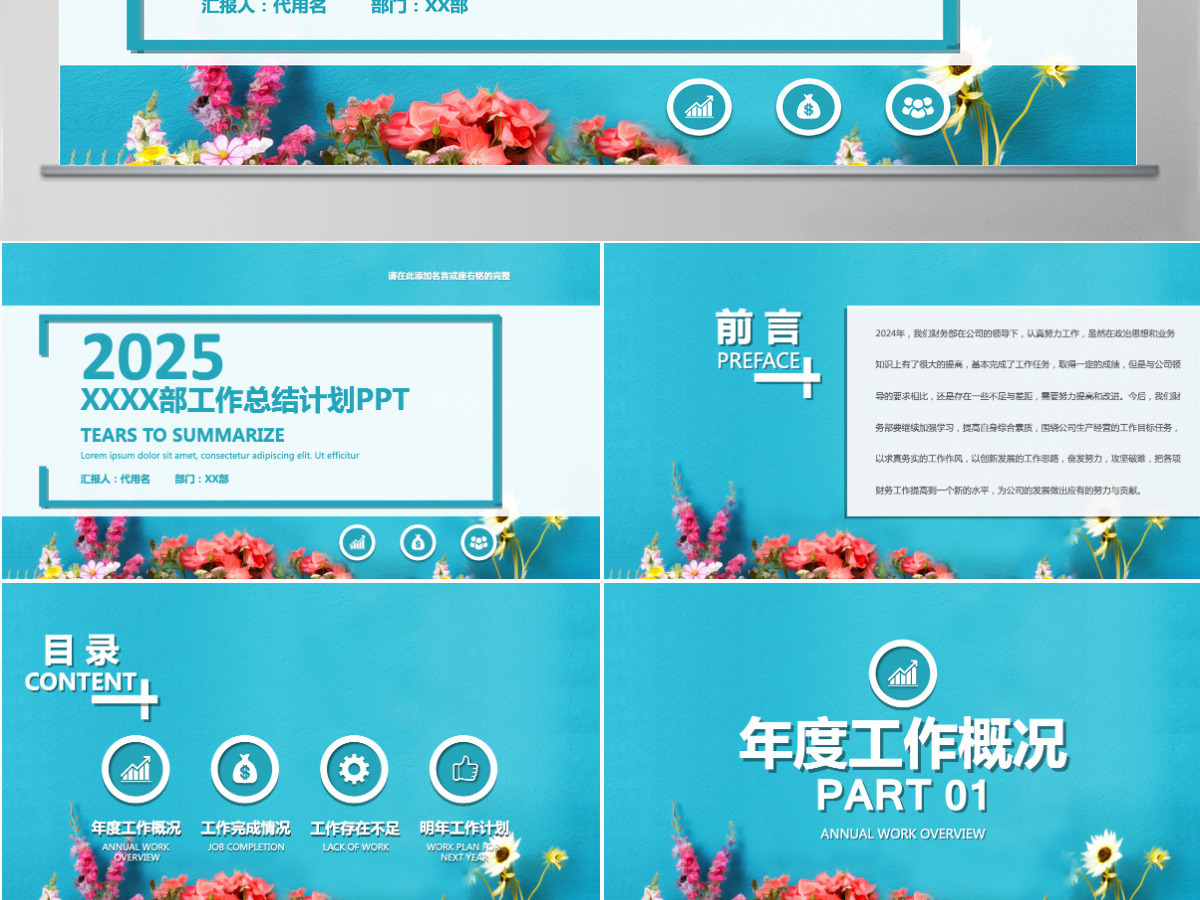Click 部门：XX部 on the 2025 cover slide

pyautogui.click(x=202, y=479)
